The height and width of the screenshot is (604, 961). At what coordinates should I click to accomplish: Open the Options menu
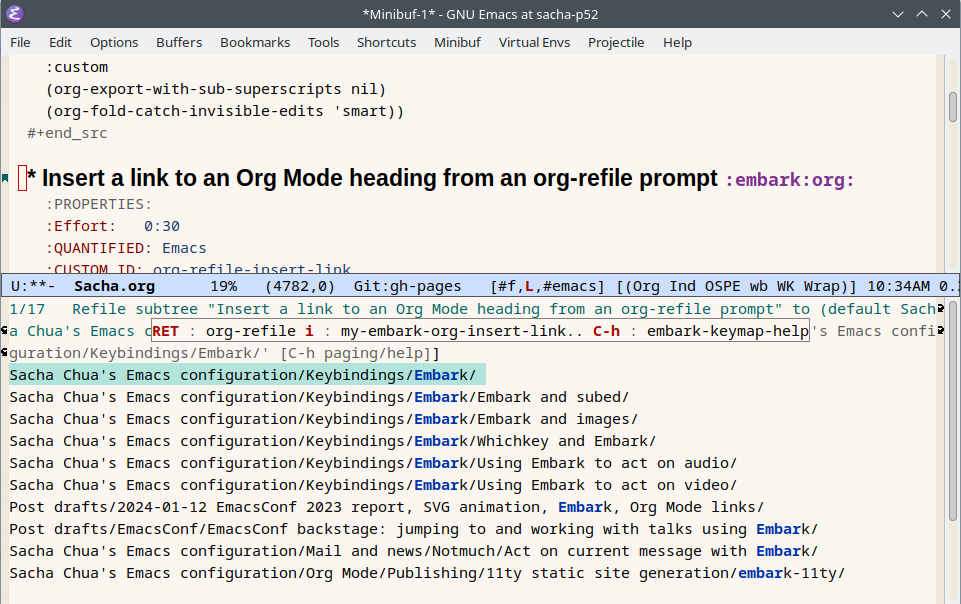(x=114, y=42)
